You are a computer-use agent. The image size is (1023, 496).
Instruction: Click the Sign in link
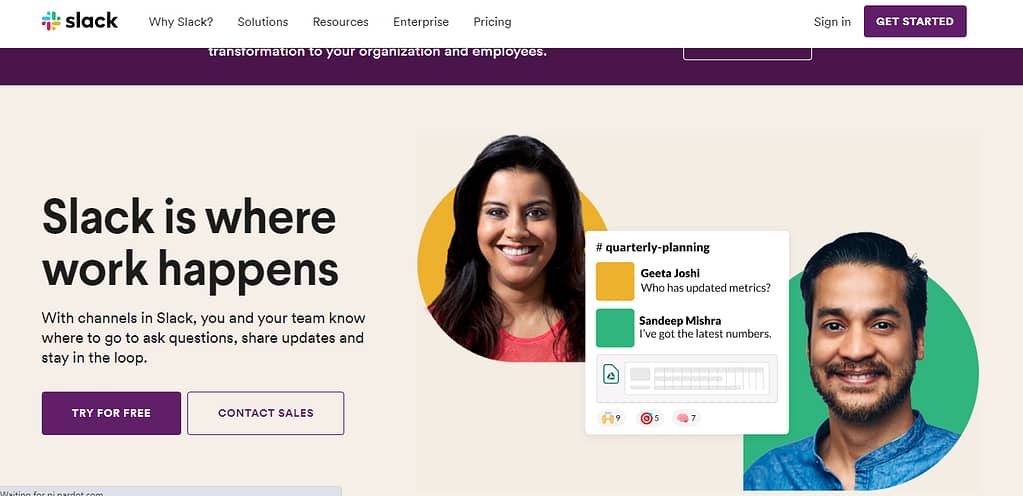(832, 22)
